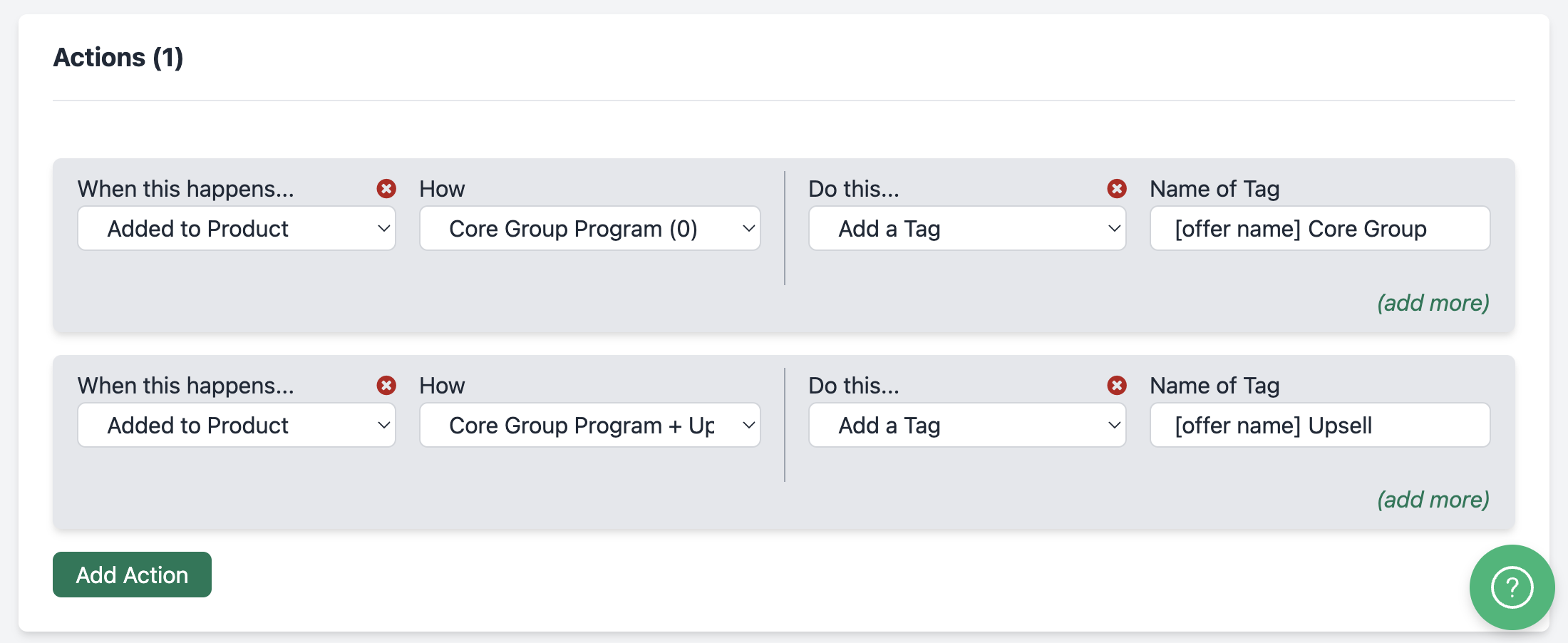Click the Actions (1) heading
The image size is (1568, 643).
(x=118, y=58)
